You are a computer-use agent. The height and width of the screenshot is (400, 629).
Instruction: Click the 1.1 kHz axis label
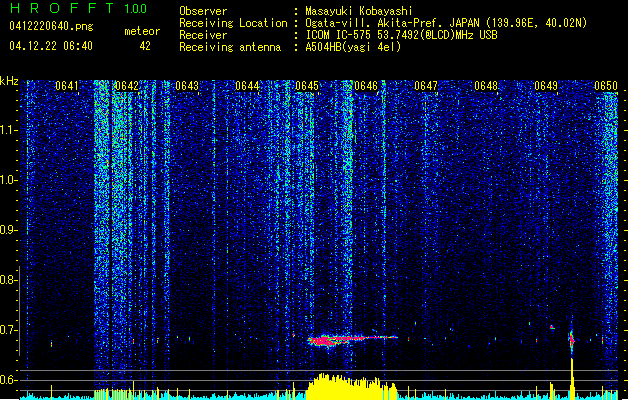(x=9, y=130)
